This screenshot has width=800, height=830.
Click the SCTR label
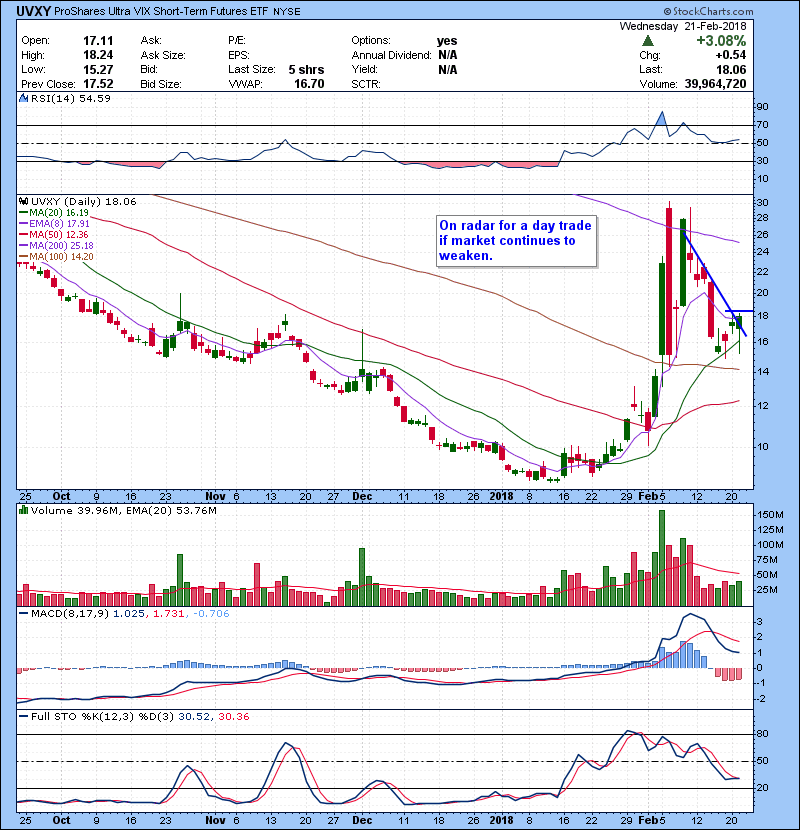click(366, 84)
